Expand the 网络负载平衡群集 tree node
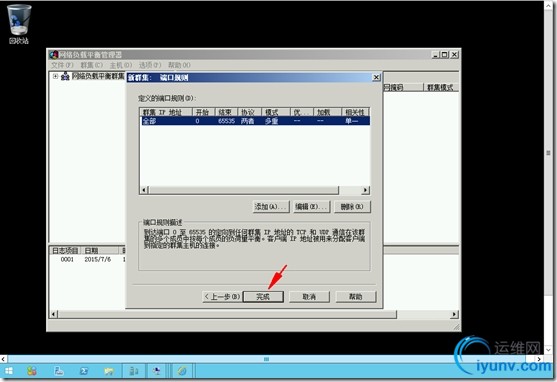The height and width of the screenshot is (382, 557). 55,76
